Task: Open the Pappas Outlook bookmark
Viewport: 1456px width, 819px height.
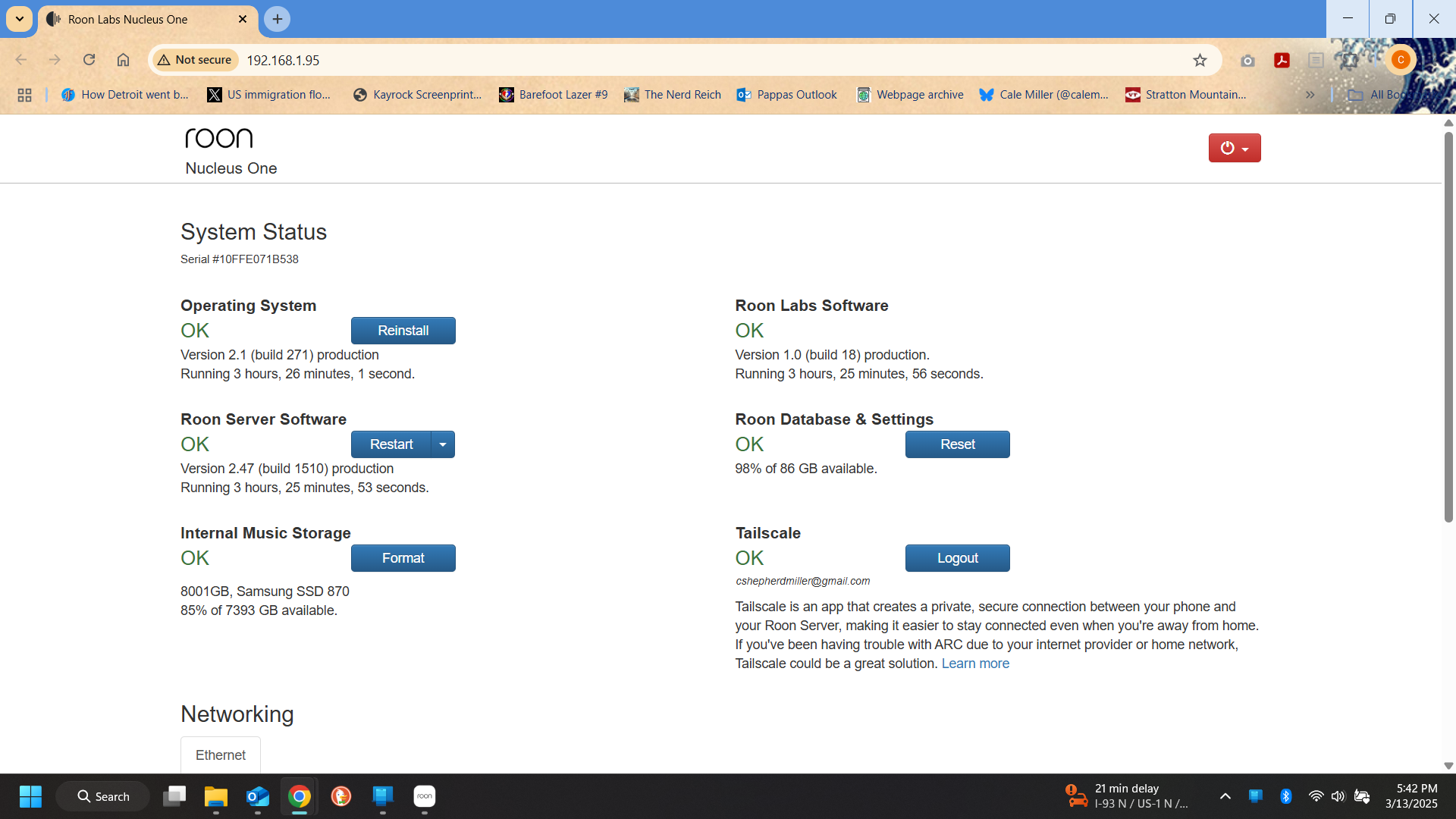Action: coord(787,95)
